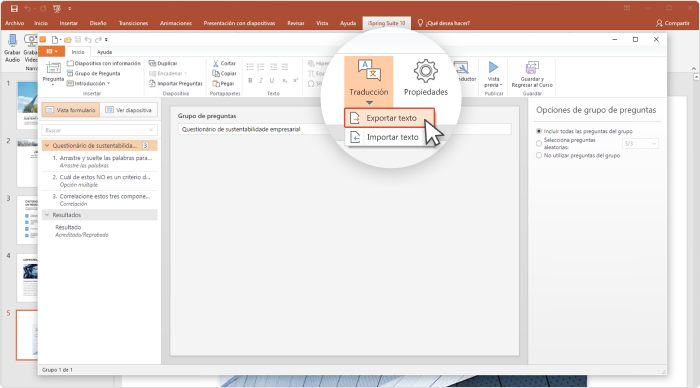
Task: Click the Copiar button
Action: click(x=224, y=73)
